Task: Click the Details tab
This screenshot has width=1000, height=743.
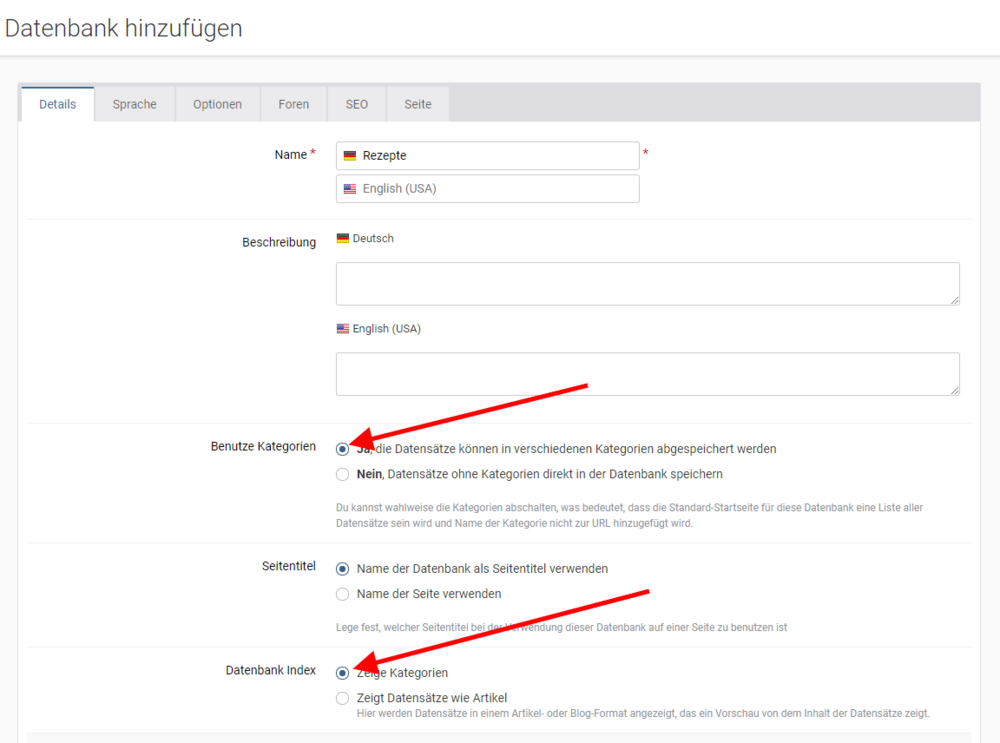Action: [57, 103]
